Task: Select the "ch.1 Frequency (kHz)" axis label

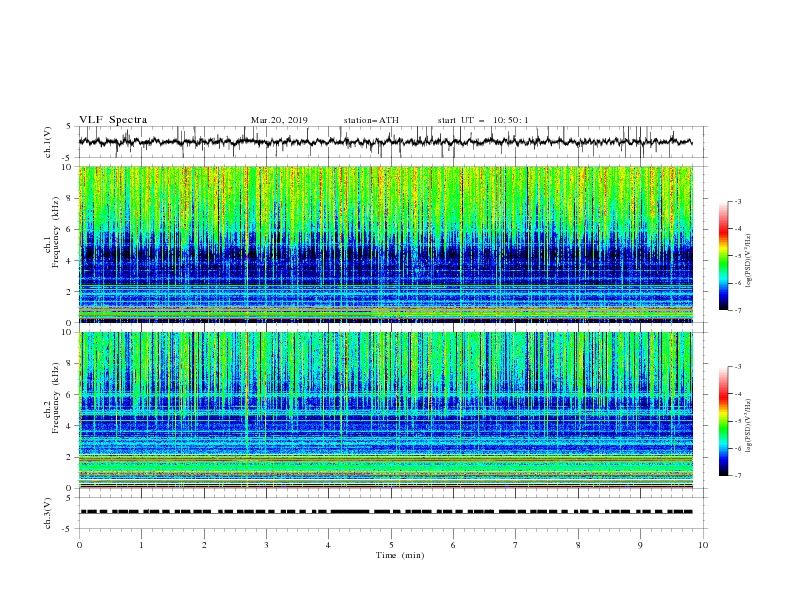Action: pos(52,232)
